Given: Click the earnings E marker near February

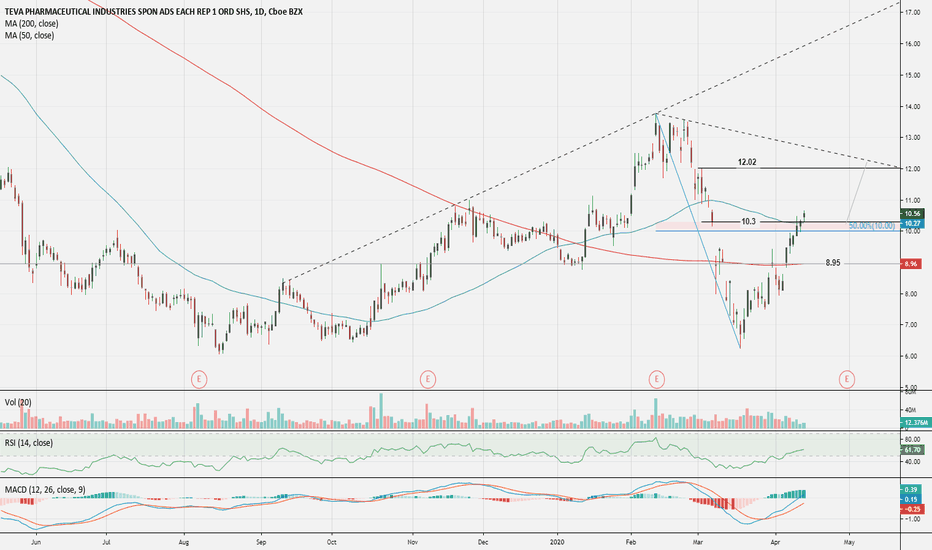Looking at the screenshot, I should tap(656, 379).
